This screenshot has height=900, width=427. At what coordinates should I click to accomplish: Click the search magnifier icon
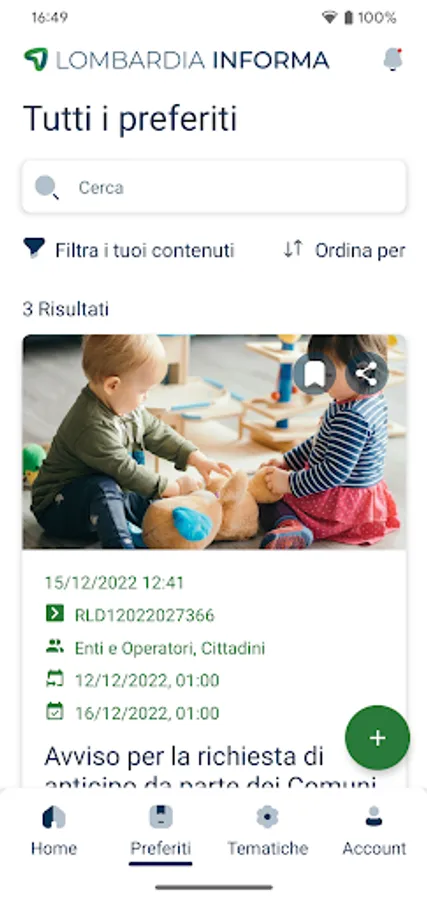tap(46, 188)
